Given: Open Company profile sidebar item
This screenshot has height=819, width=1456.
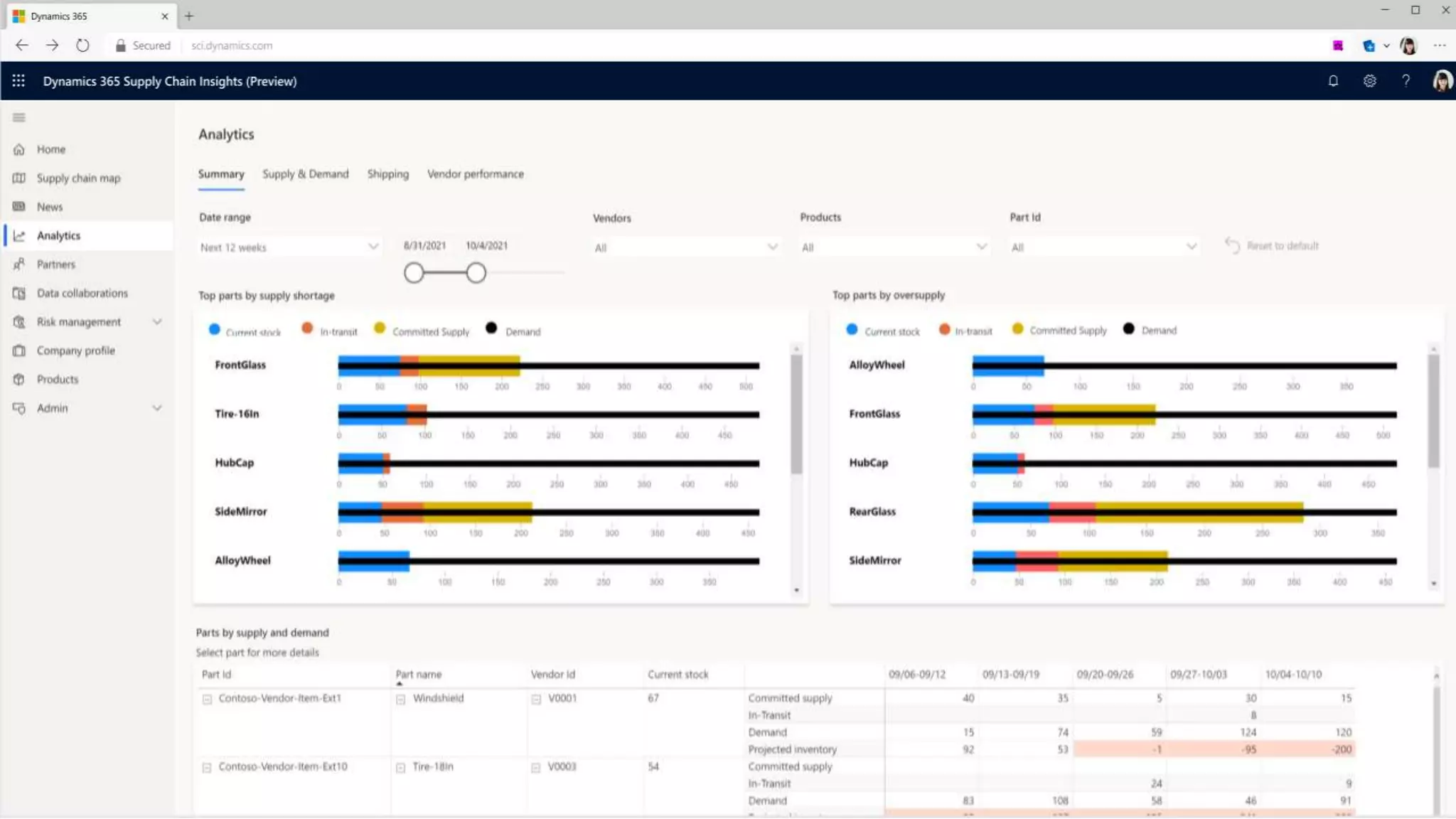Looking at the screenshot, I should point(75,351).
